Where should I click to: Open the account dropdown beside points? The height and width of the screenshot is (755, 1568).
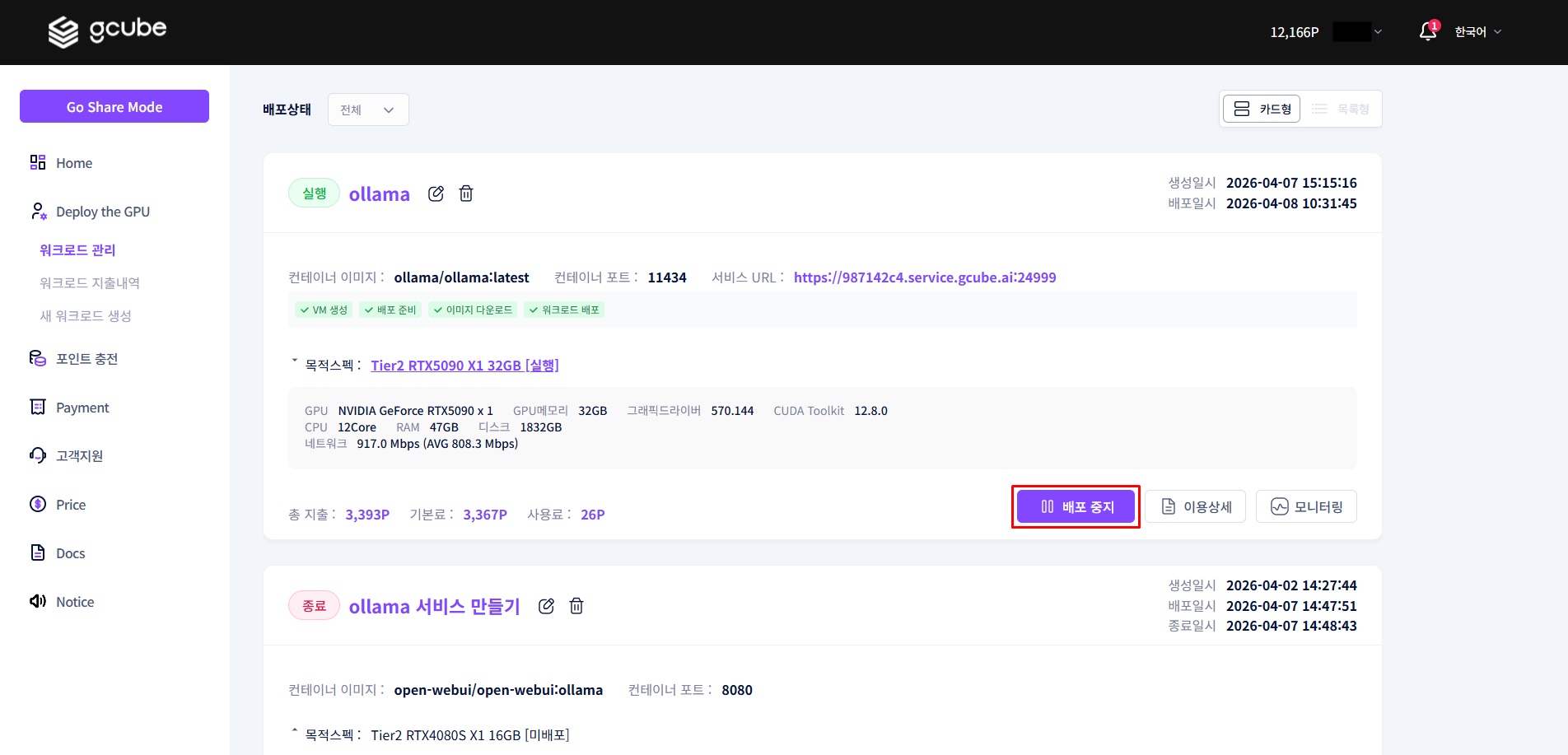[1357, 31]
